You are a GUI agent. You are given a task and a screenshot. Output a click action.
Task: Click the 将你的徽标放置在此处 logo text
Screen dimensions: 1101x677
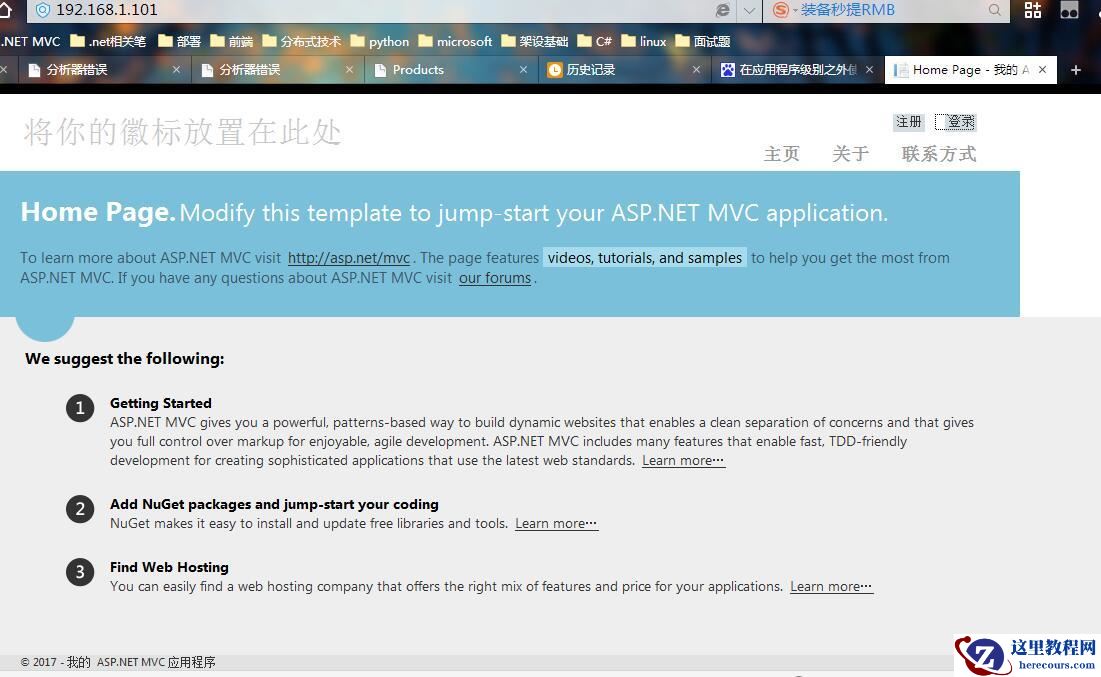pyautogui.click(x=183, y=132)
